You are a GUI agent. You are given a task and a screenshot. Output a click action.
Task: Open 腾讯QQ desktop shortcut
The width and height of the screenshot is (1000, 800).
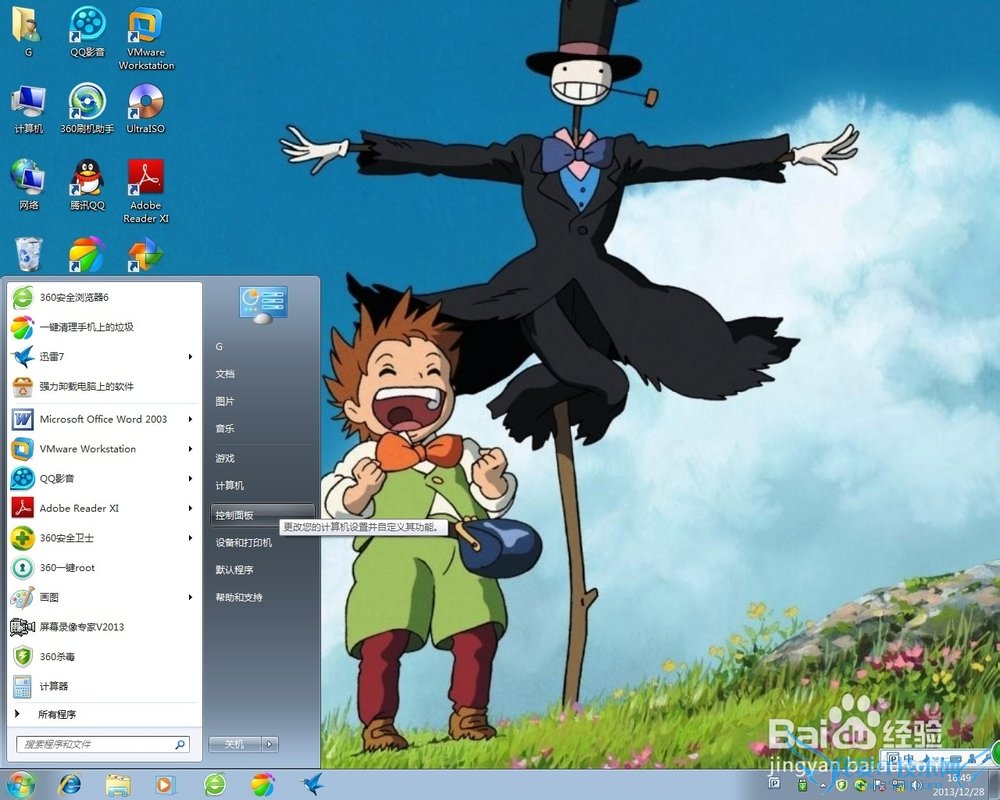tap(87, 180)
